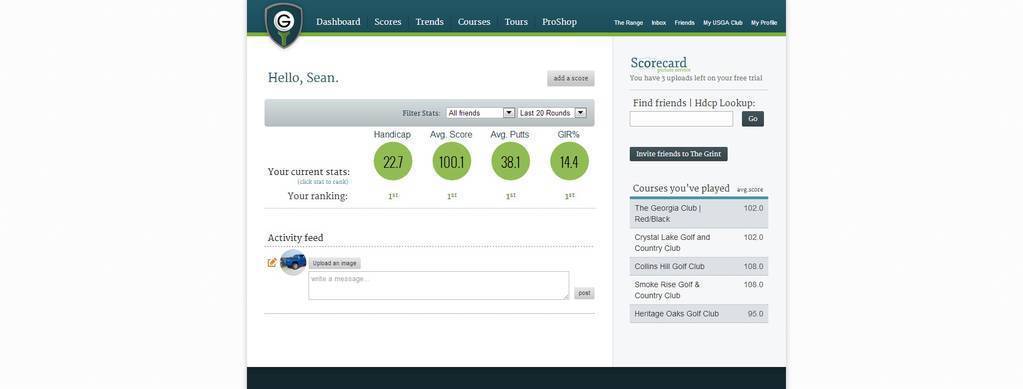The height and width of the screenshot is (389, 1023).
Task: Open the Dashboard menu item
Action: pyautogui.click(x=338, y=22)
